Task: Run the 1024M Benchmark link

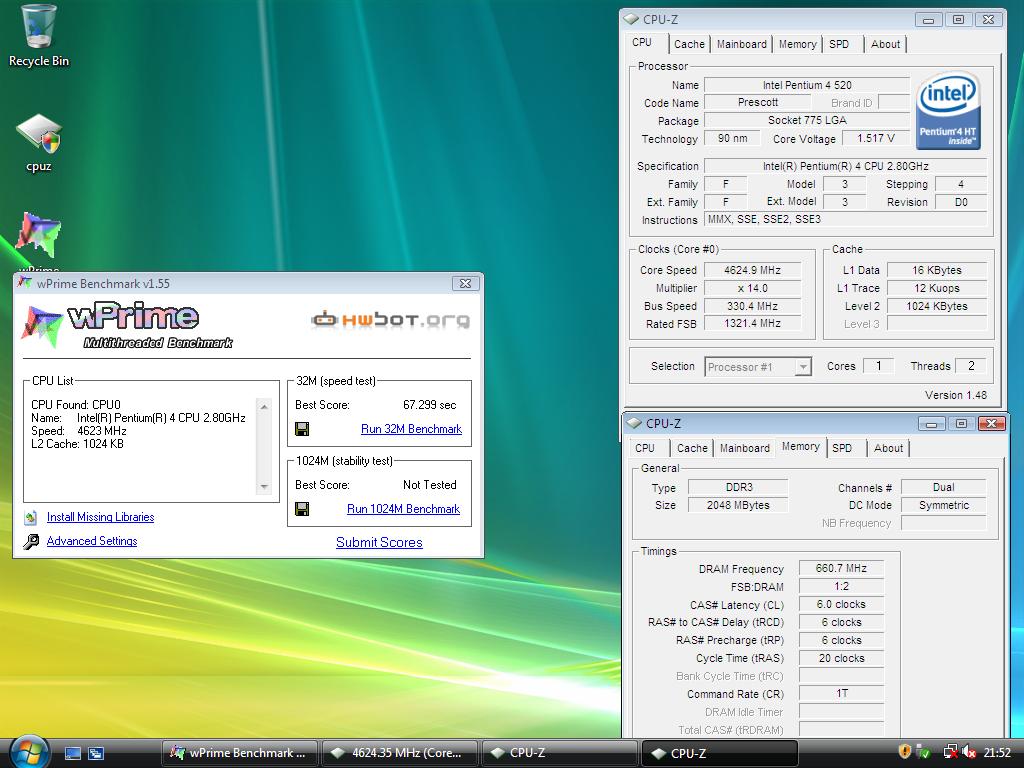Action: pyautogui.click(x=403, y=509)
